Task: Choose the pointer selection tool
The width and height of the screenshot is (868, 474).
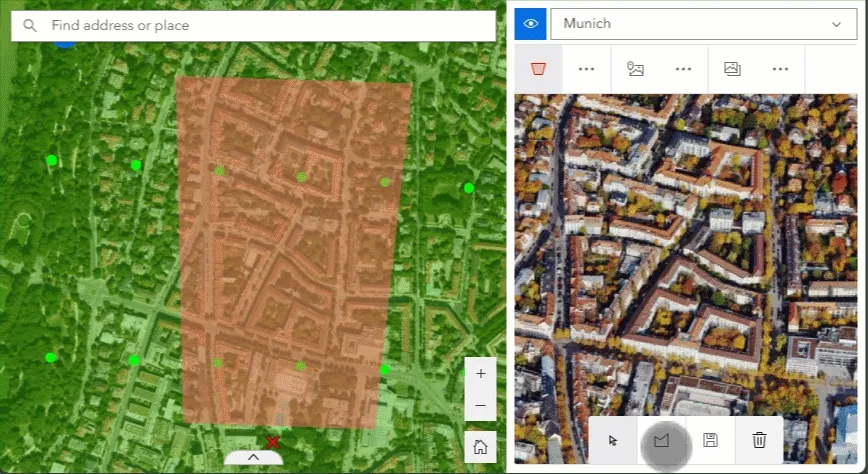Action: [613, 440]
